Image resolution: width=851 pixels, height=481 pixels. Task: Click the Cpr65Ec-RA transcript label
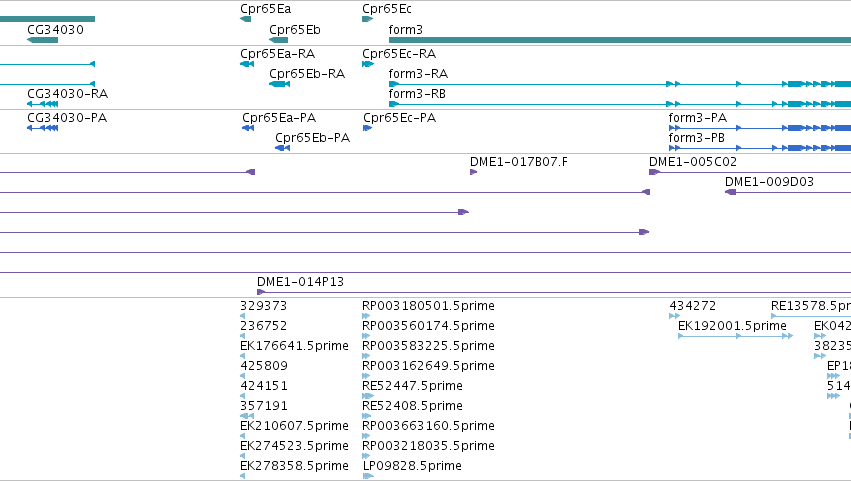tap(399, 54)
